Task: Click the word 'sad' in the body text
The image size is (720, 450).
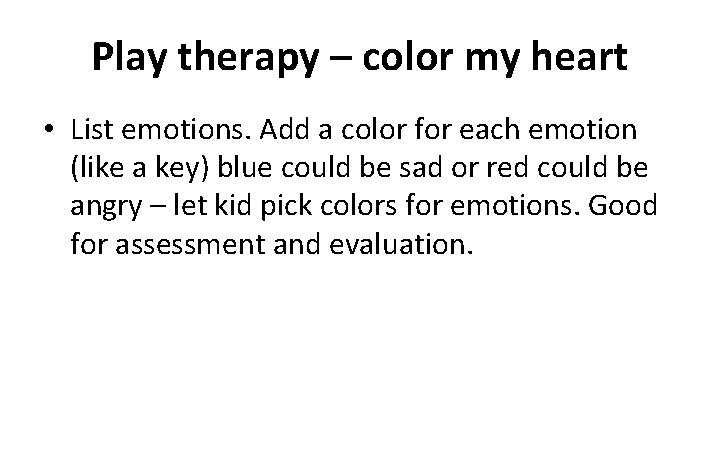Action: pyautogui.click(x=421, y=168)
